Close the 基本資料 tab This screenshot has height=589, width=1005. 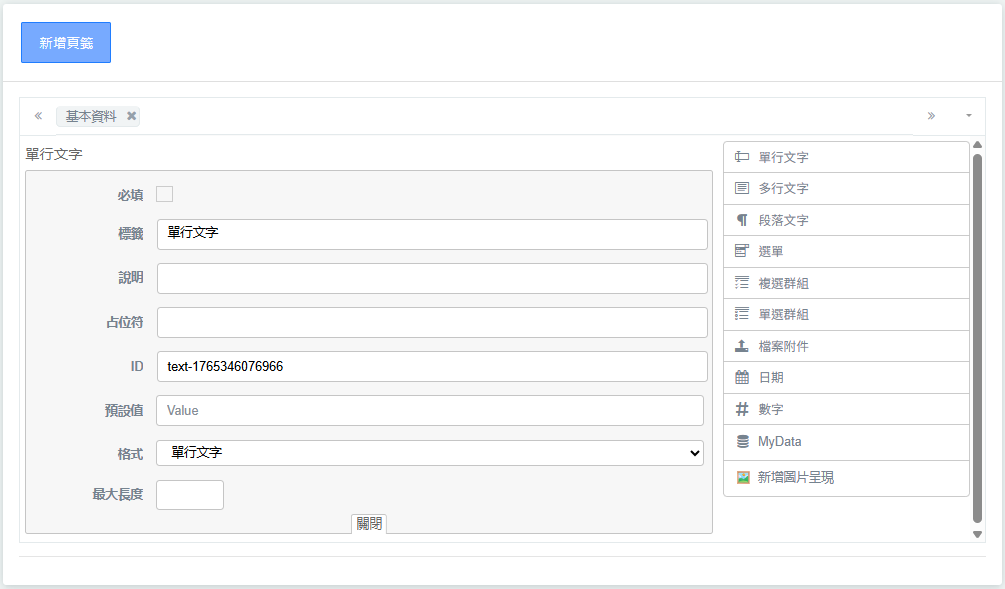click(x=131, y=116)
